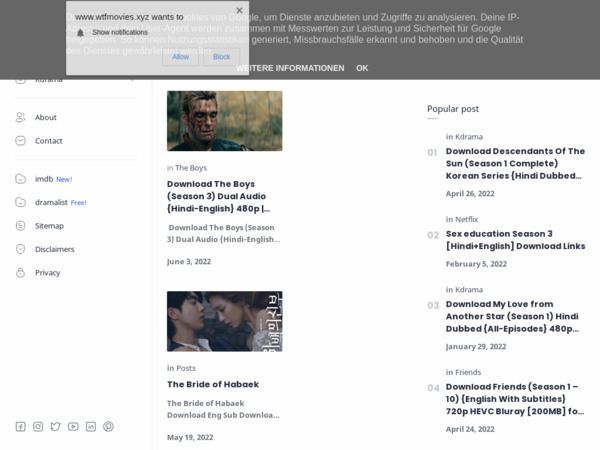Open the LinkedIn social icon
Viewport: 600px width, 450px height.
[91, 426]
